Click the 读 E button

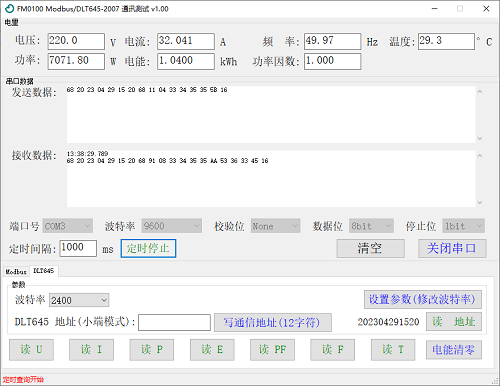(x=212, y=350)
